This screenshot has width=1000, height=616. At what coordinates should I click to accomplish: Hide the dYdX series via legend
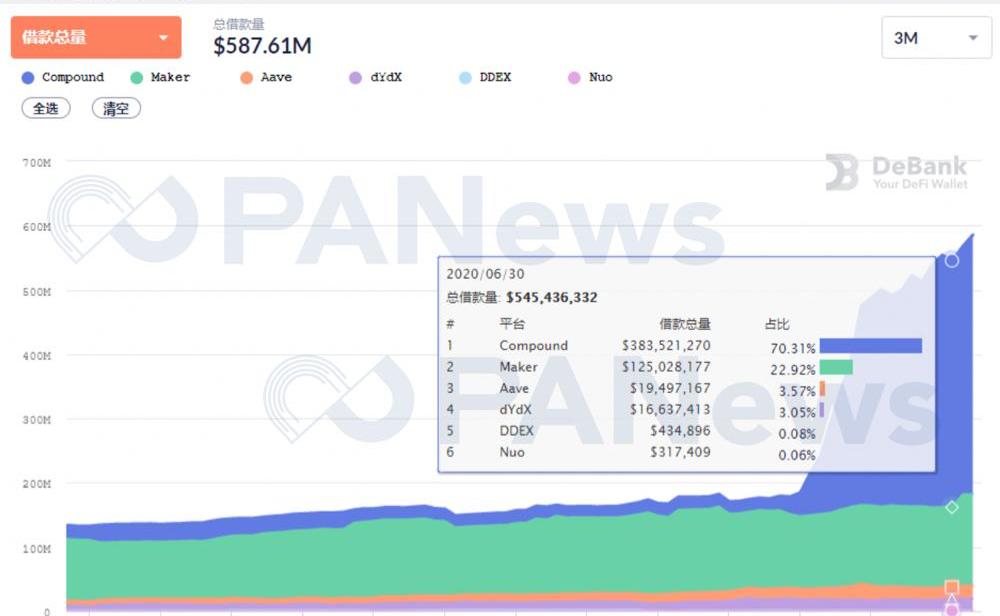click(x=385, y=77)
